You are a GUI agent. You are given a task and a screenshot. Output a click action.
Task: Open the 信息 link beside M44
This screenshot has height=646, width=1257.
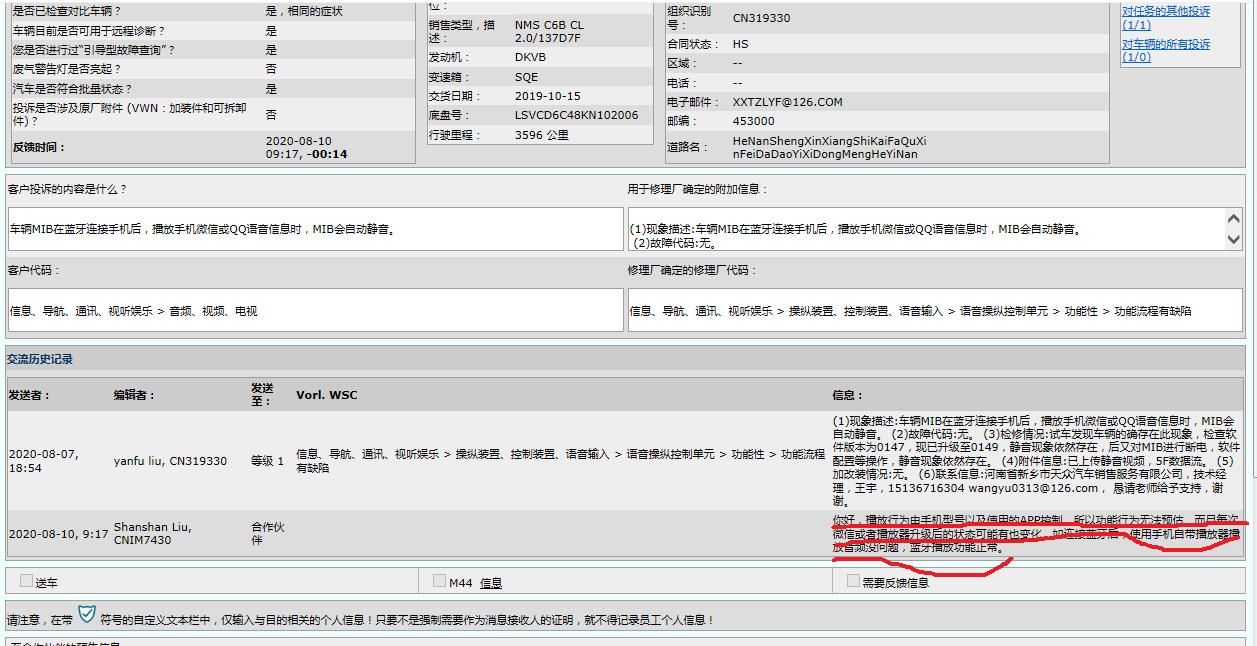pyautogui.click(x=491, y=583)
